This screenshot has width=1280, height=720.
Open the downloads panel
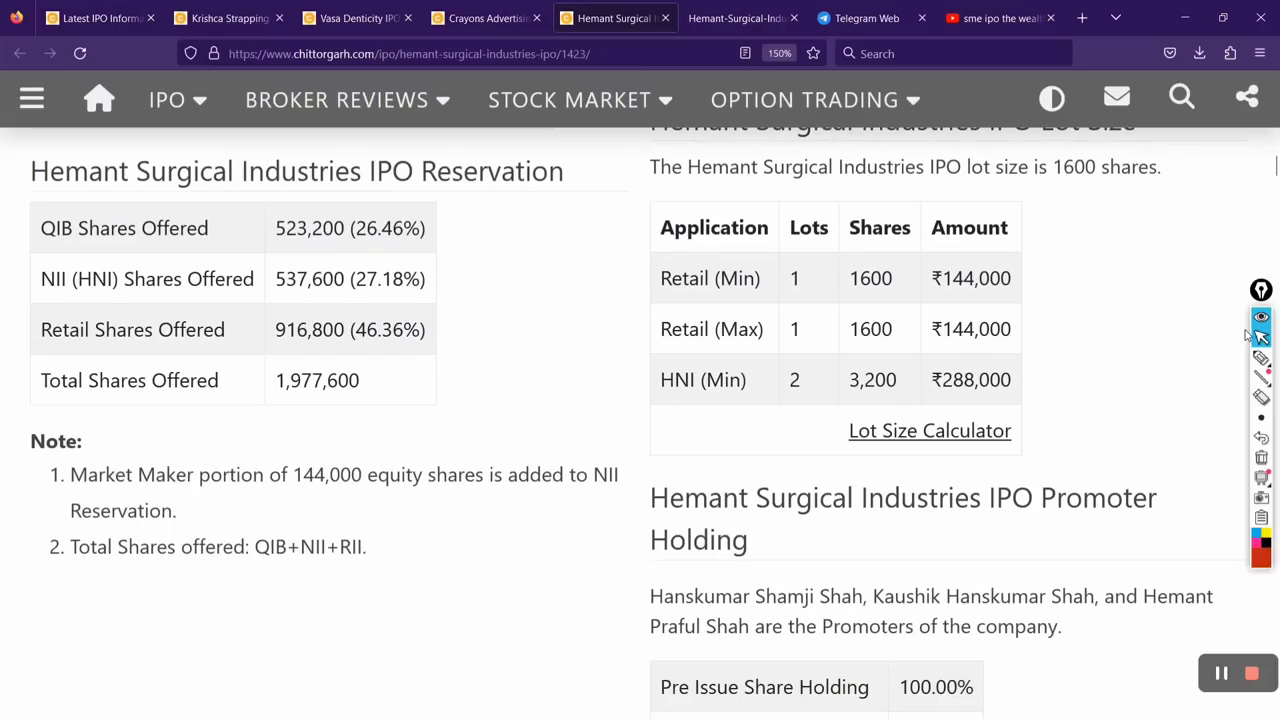point(1200,53)
